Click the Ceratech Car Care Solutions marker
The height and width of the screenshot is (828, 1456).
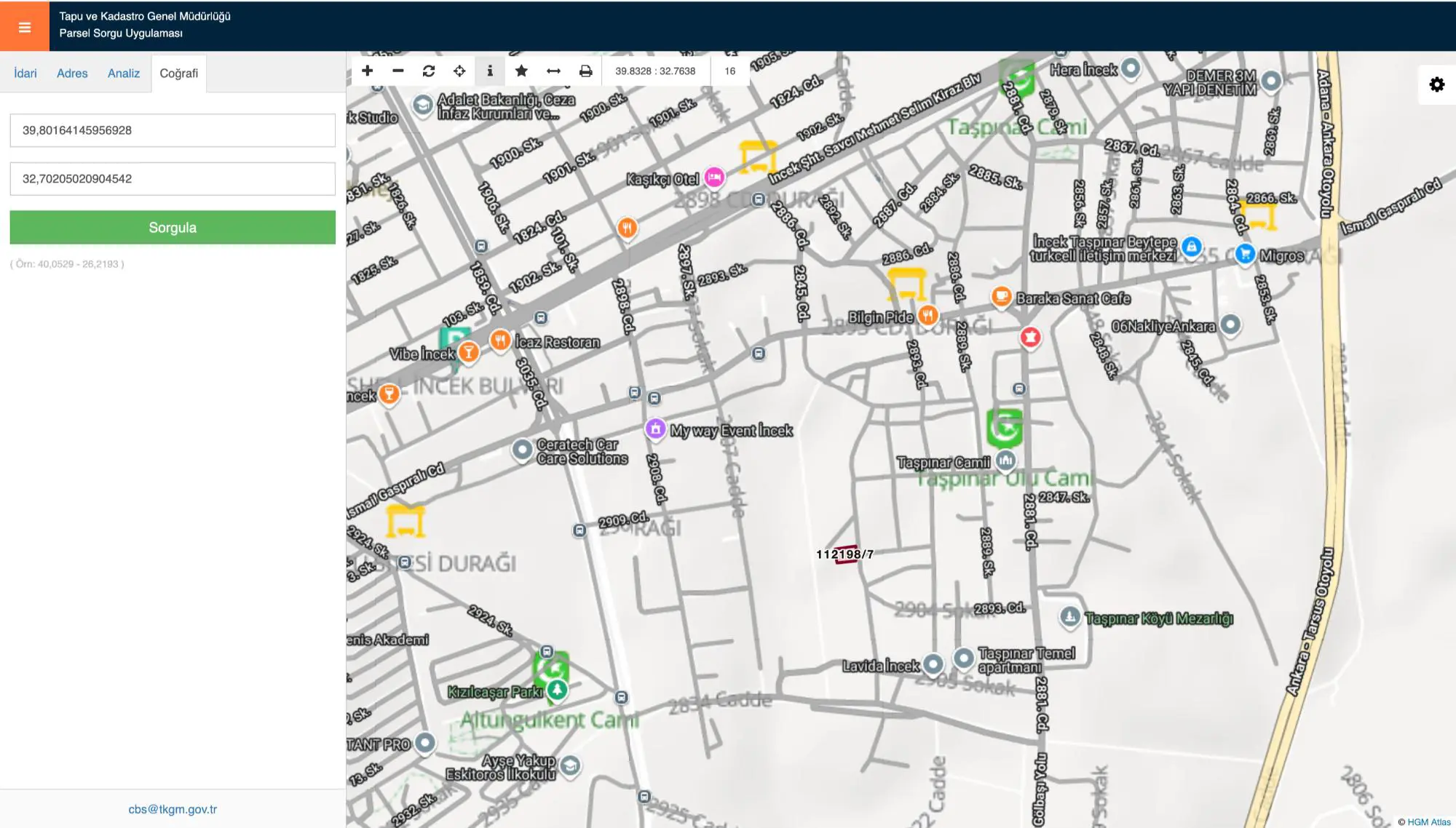[522, 450]
